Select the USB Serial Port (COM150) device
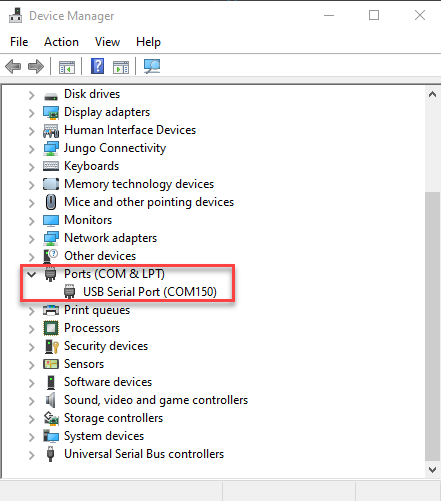This screenshot has width=441, height=501. pyautogui.click(x=150, y=292)
